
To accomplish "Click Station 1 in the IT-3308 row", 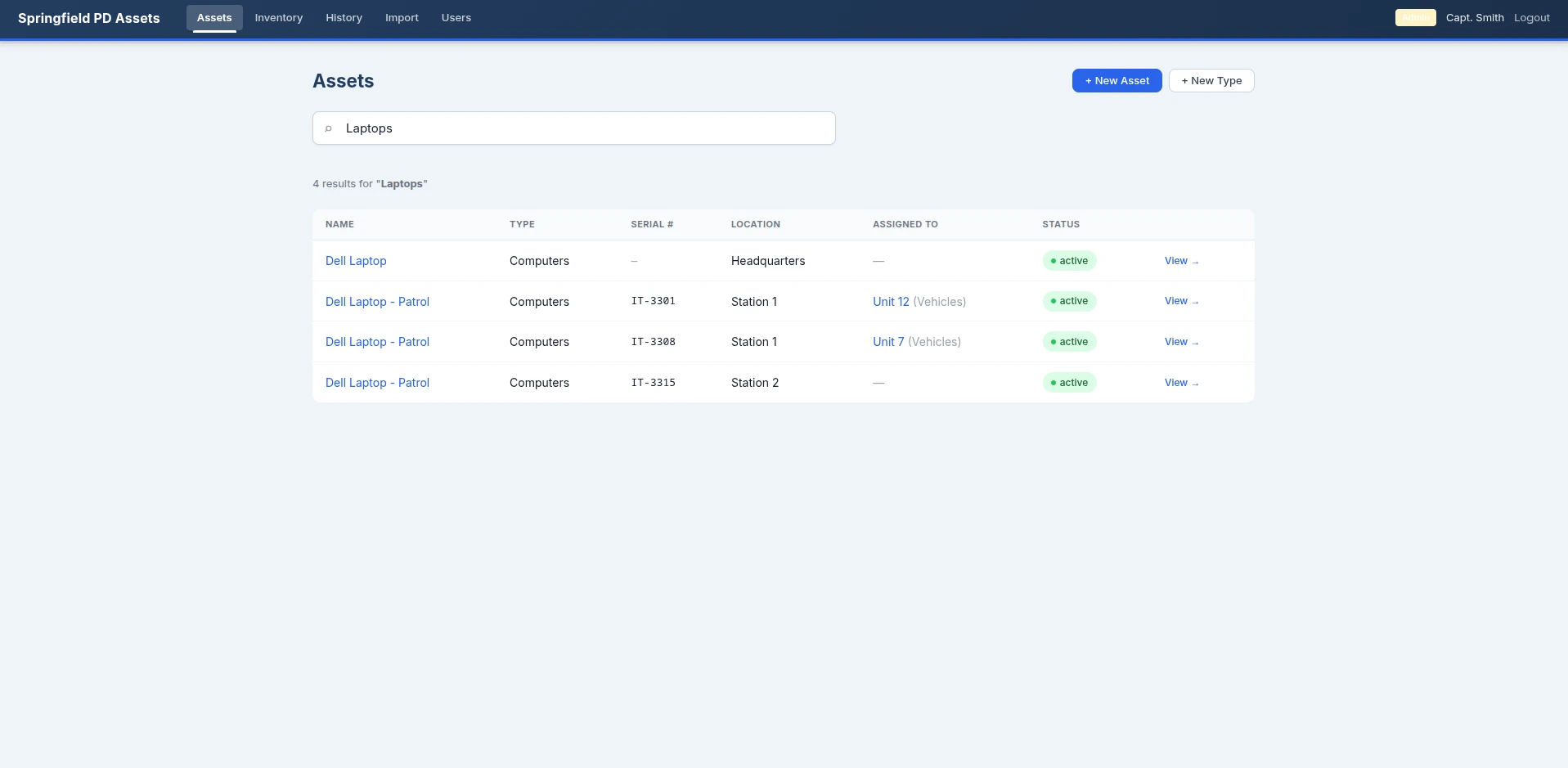I will (x=754, y=342).
